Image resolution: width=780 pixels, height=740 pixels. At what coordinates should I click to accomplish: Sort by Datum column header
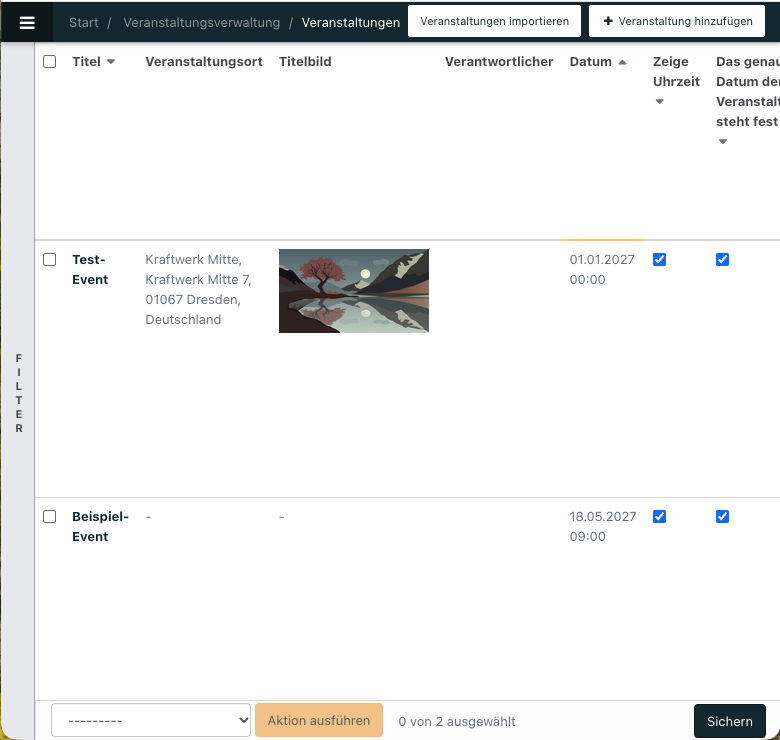point(590,62)
